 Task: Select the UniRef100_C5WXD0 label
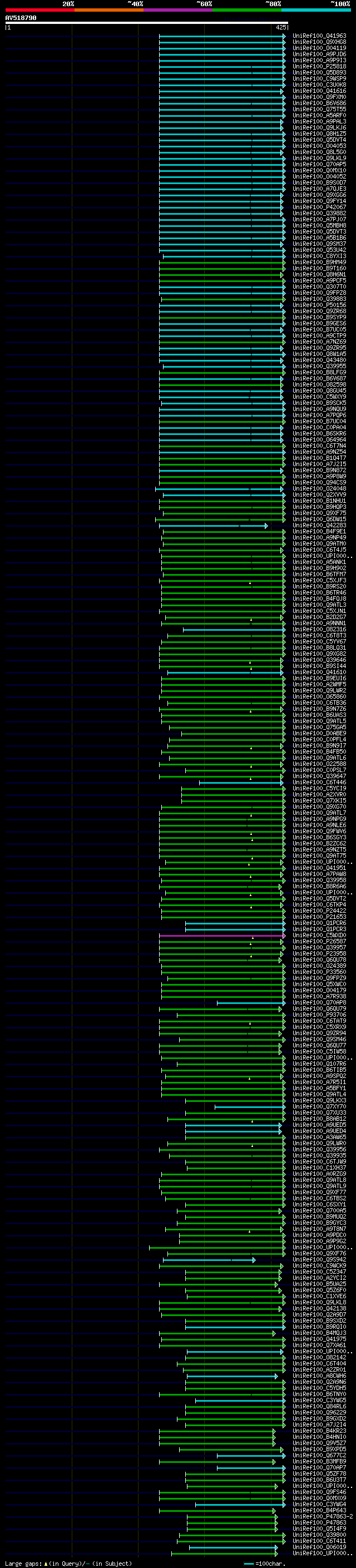pyautogui.click(x=319, y=936)
